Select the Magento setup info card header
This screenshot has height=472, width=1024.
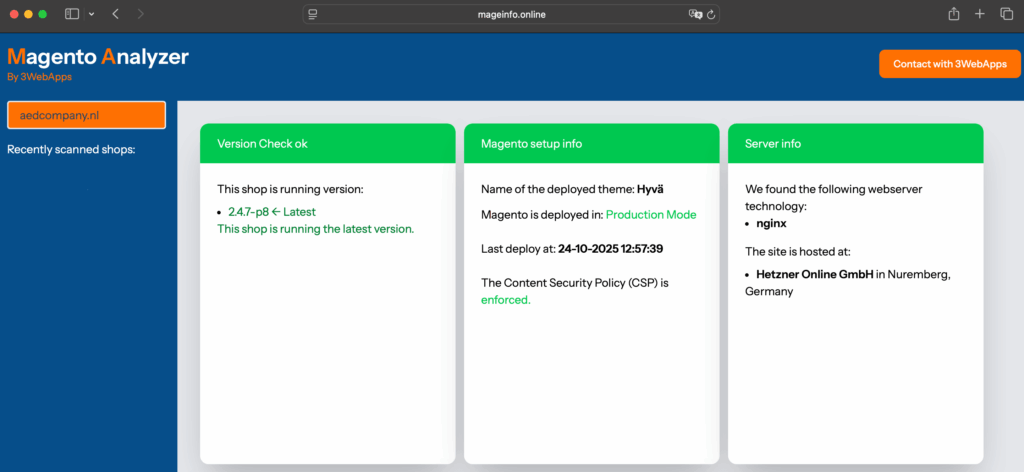(591, 144)
